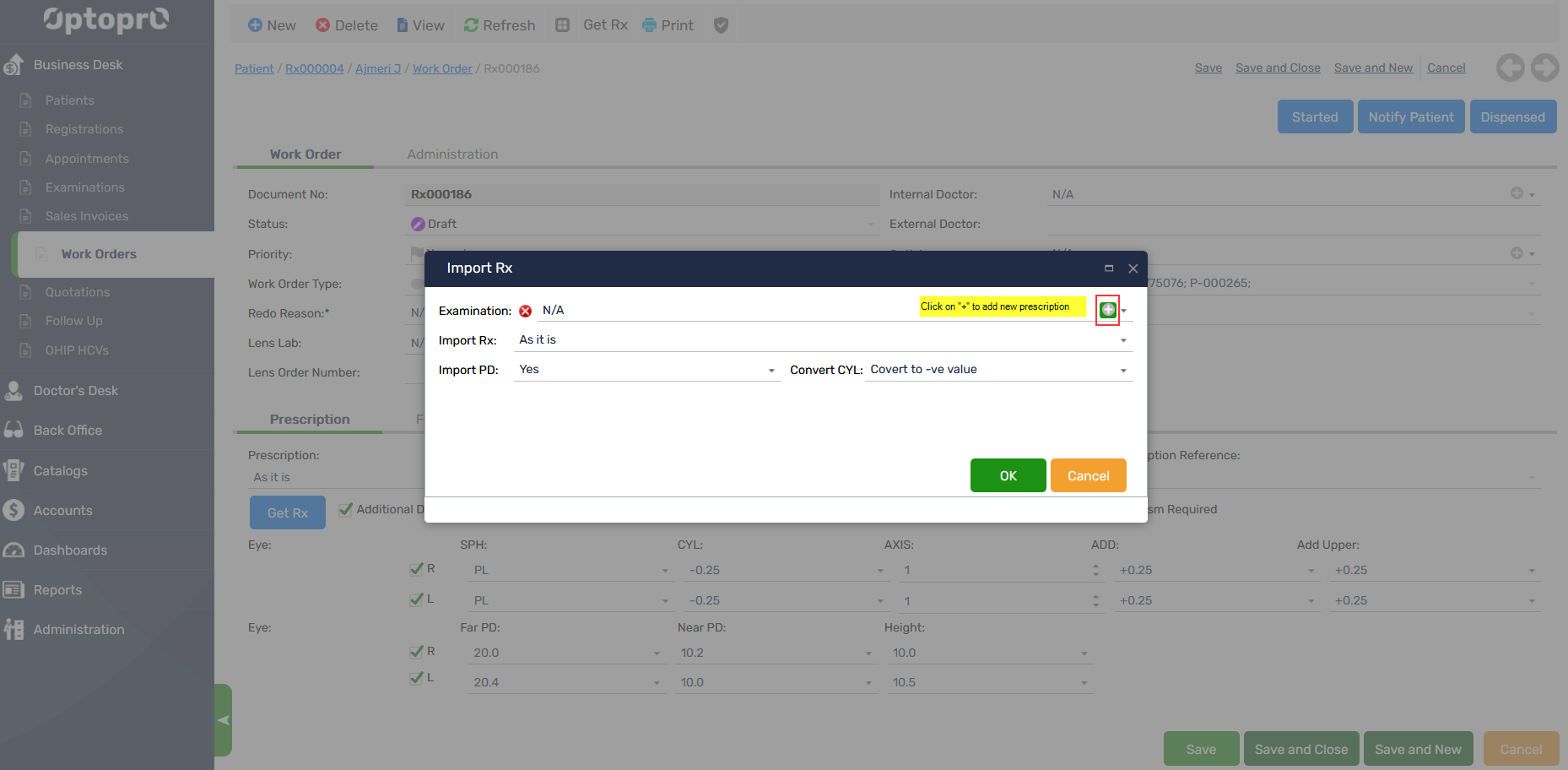1568x770 pixels.
Task: Uncheck the right eye checkbox in the Far PD row
Action: click(416, 652)
